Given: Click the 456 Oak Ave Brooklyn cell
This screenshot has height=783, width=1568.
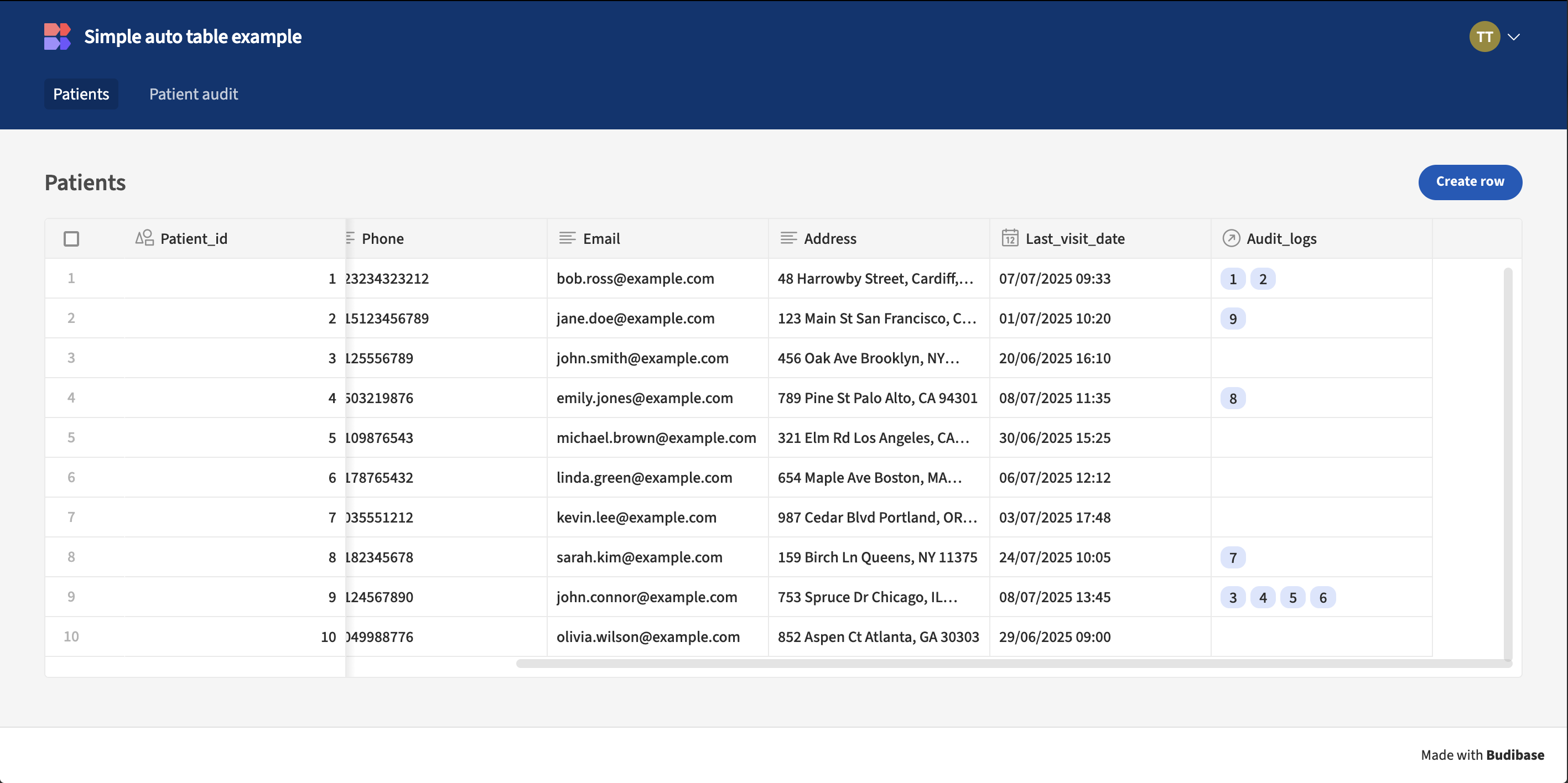Looking at the screenshot, I should click(879, 358).
